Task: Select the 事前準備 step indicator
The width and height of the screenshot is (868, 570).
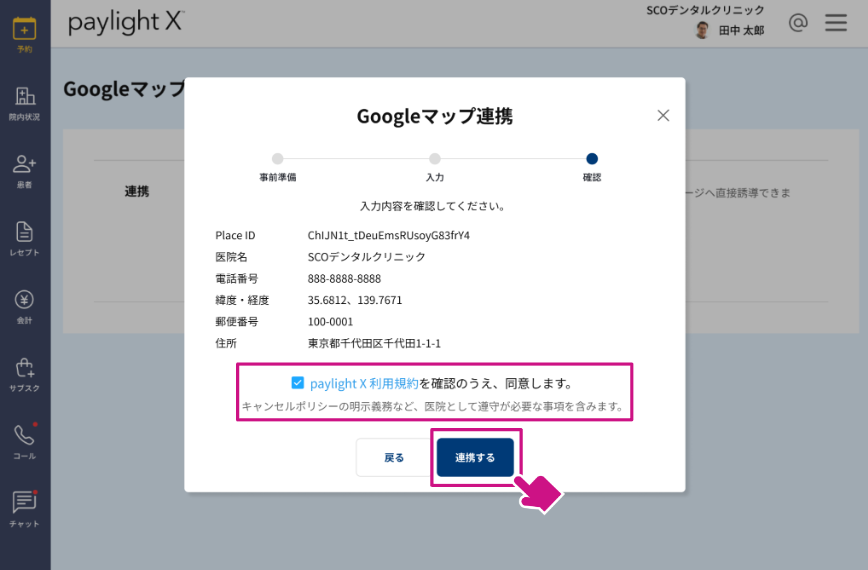Action: [x=278, y=159]
